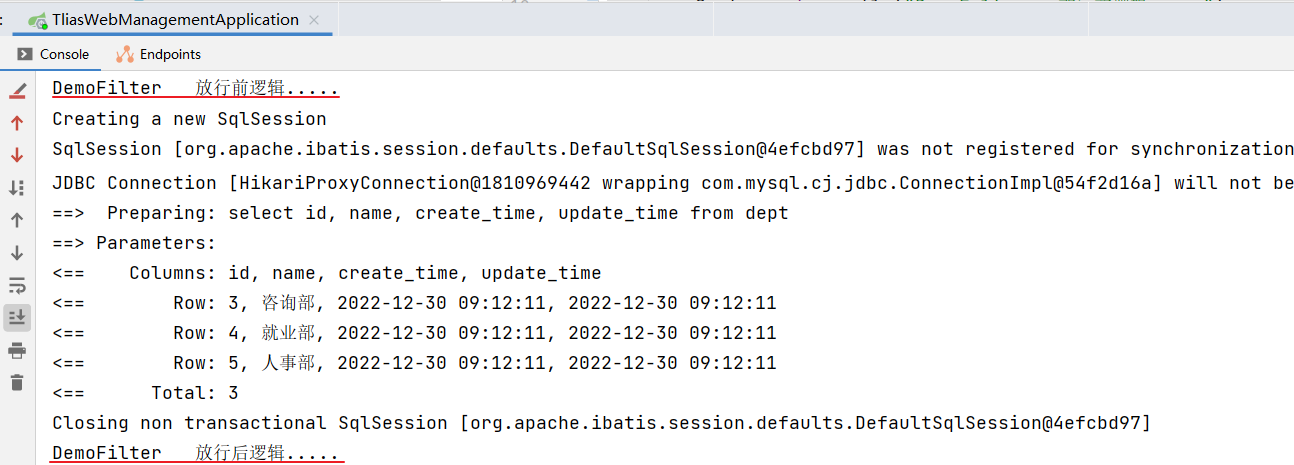This screenshot has height=465, width=1294.
Task: Jump to the previous stack trace (gray up arrow)
Action: [17, 220]
